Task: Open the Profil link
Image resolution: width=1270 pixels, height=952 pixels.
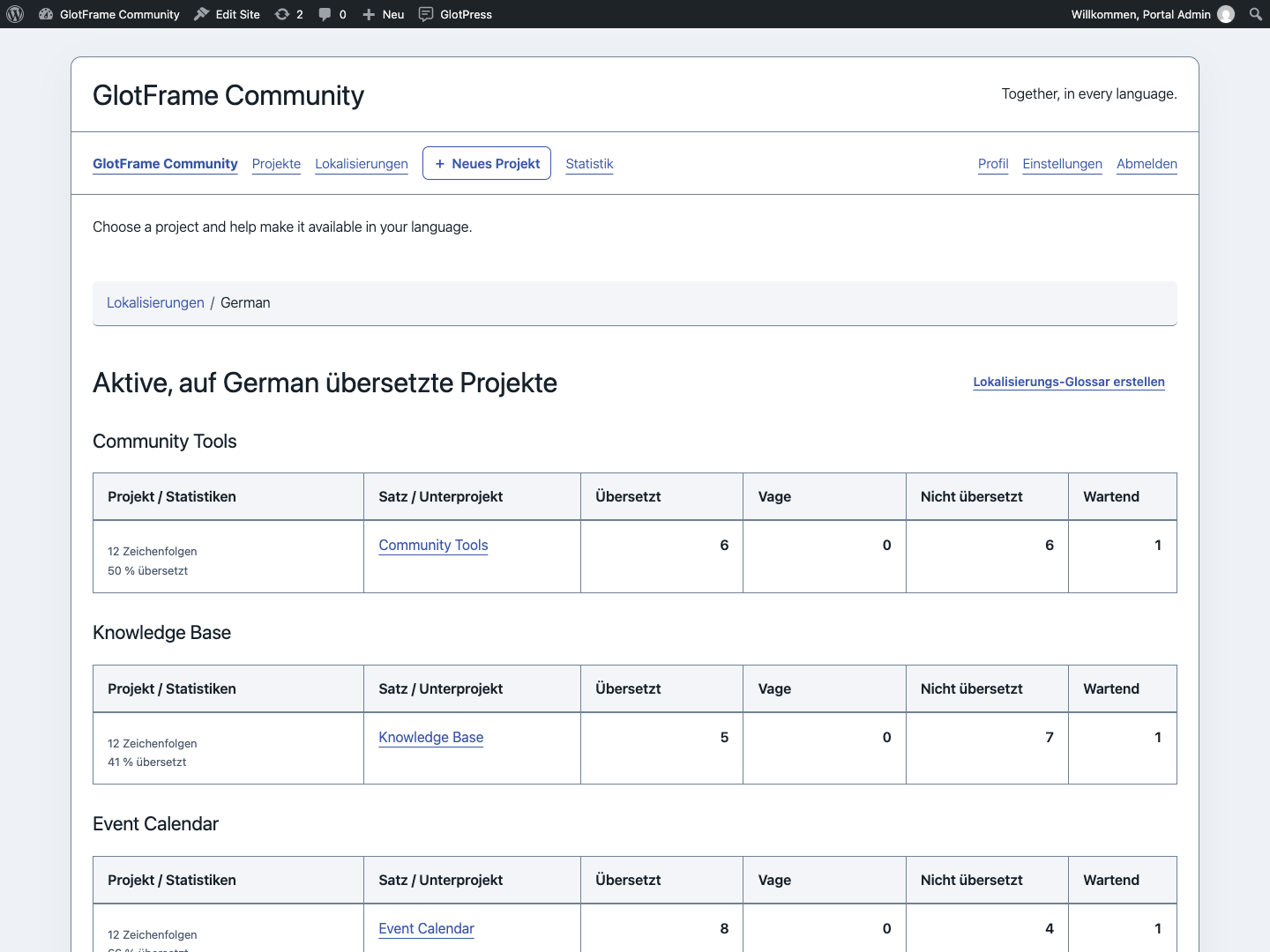Action: click(x=993, y=164)
